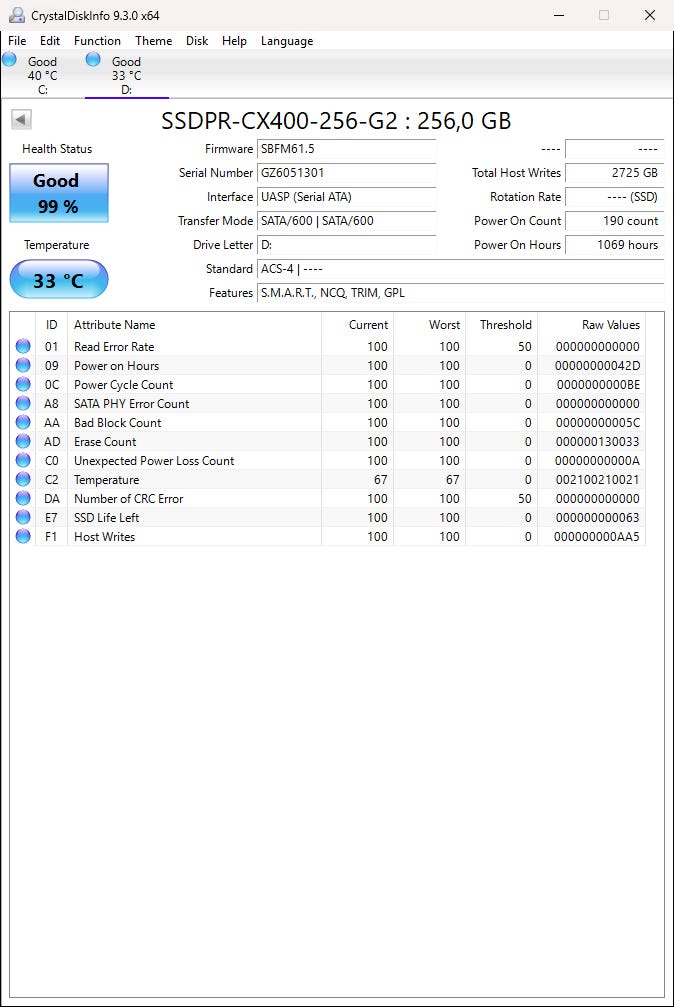This screenshot has height=1007, width=674.
Task: Select the Power Cycle Count attribute name
Action: click(x=123, y=385)
